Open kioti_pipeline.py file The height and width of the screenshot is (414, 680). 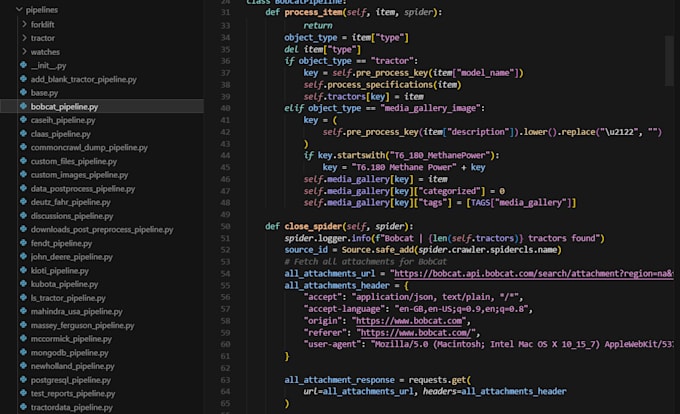click(x=59, y=271)
